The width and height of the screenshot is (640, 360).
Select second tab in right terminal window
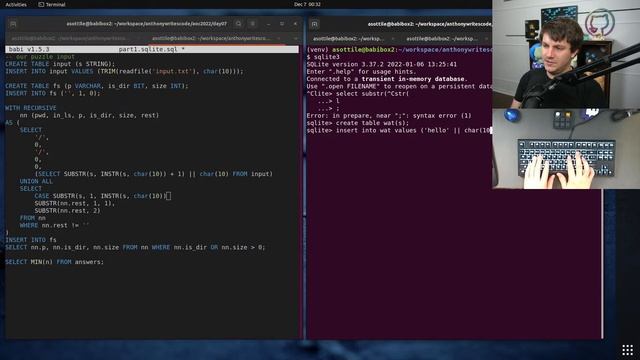tap(442, 38)
